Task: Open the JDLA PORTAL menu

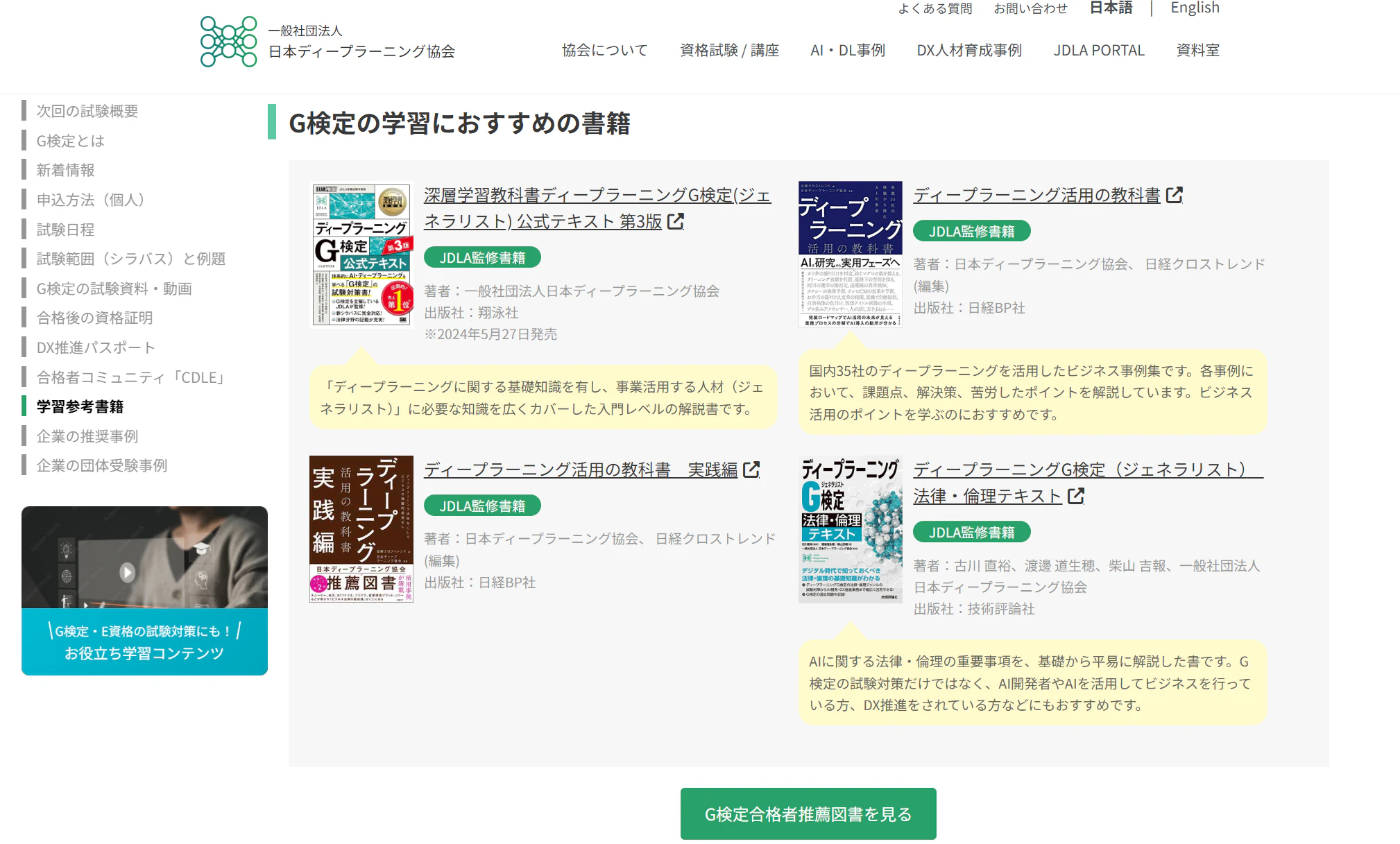Action: coord(1099,50)
